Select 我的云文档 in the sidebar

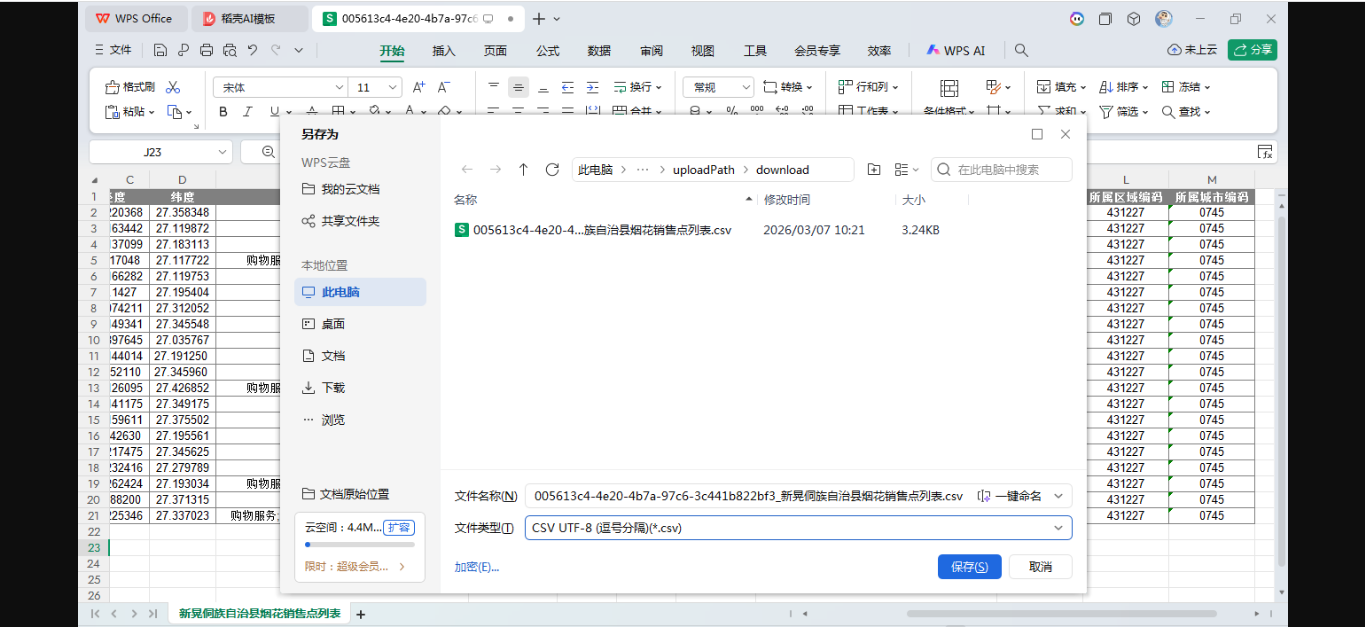pyautogui.click(x=341, y=189)
